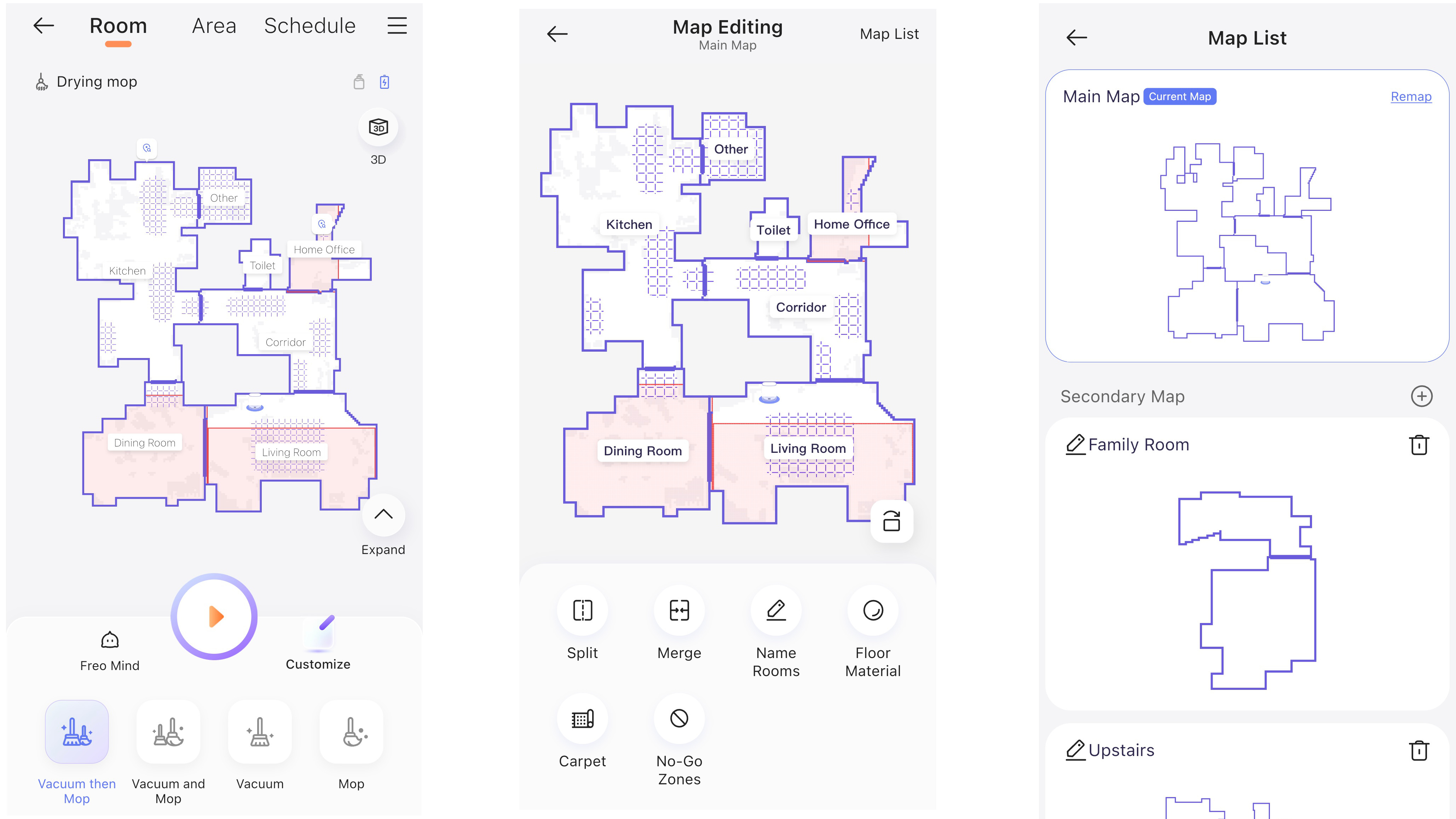1456x819 pixels.
Task: Open the robot settings menu
Action: (397, 26)
